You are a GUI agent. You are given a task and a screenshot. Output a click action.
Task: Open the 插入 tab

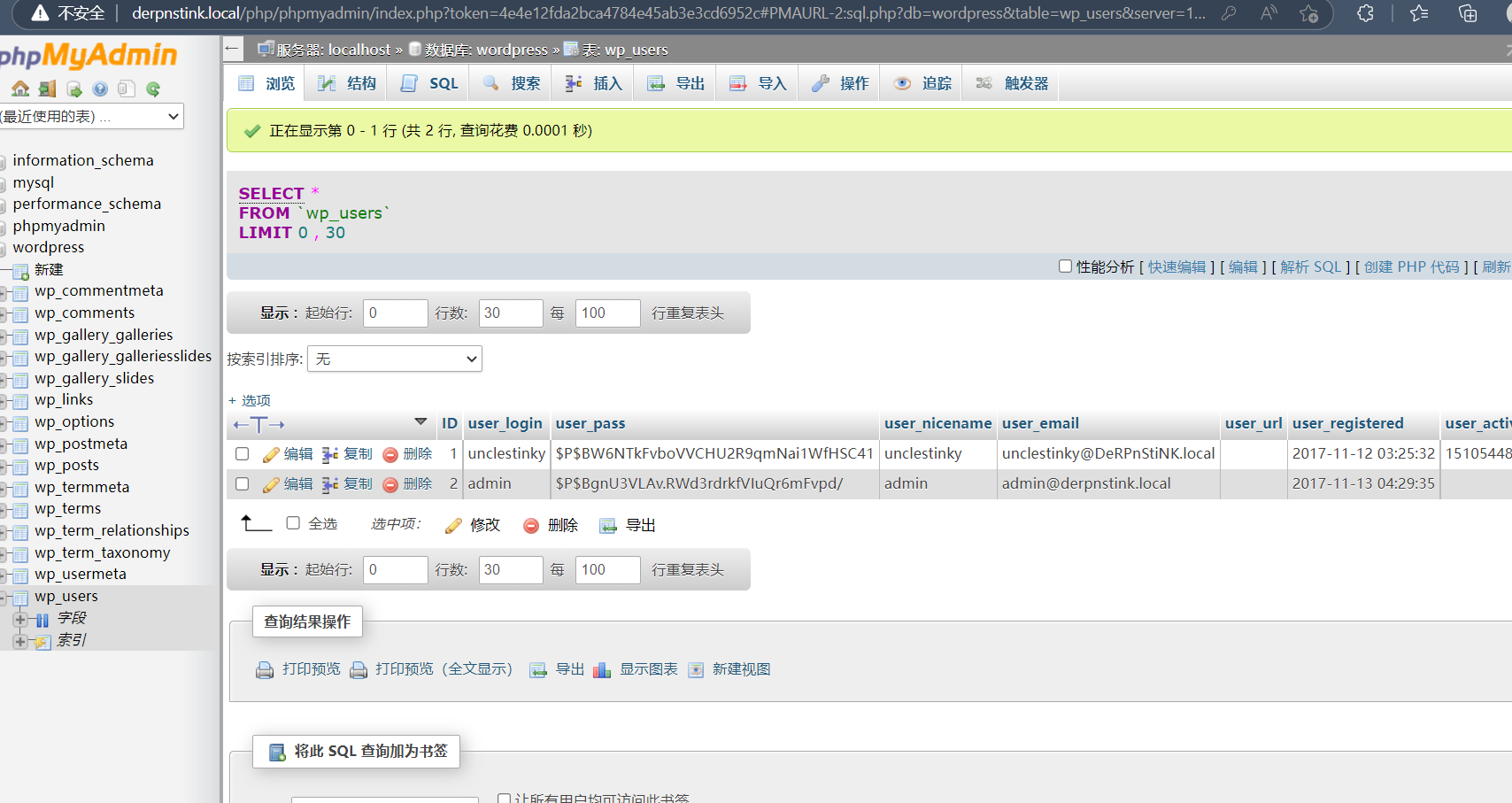(593, 83)
